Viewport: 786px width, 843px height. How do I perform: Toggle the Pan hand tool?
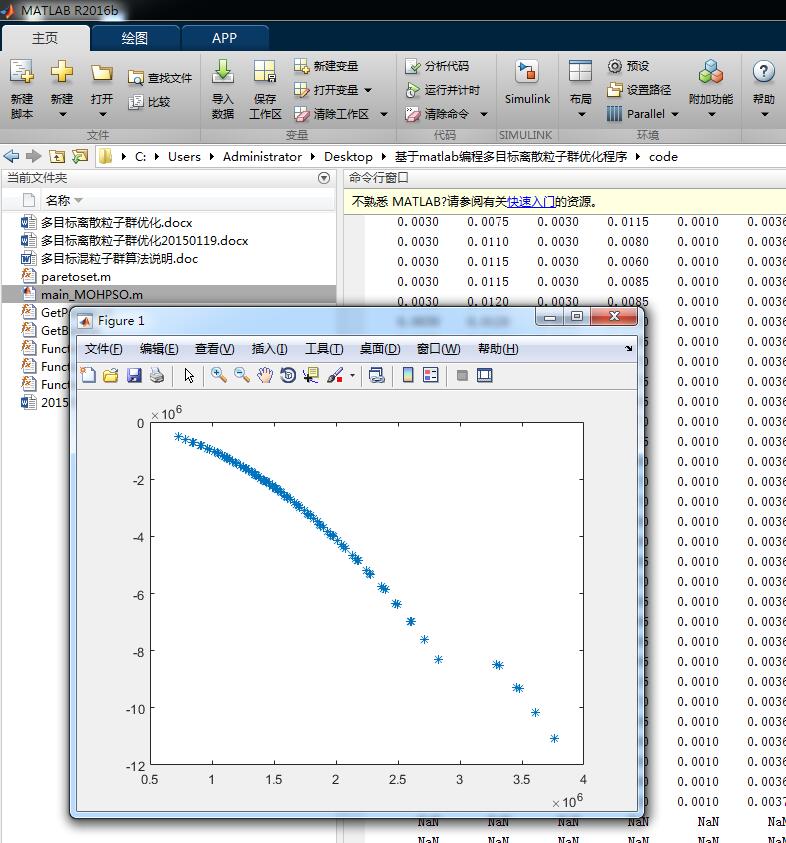265,375
